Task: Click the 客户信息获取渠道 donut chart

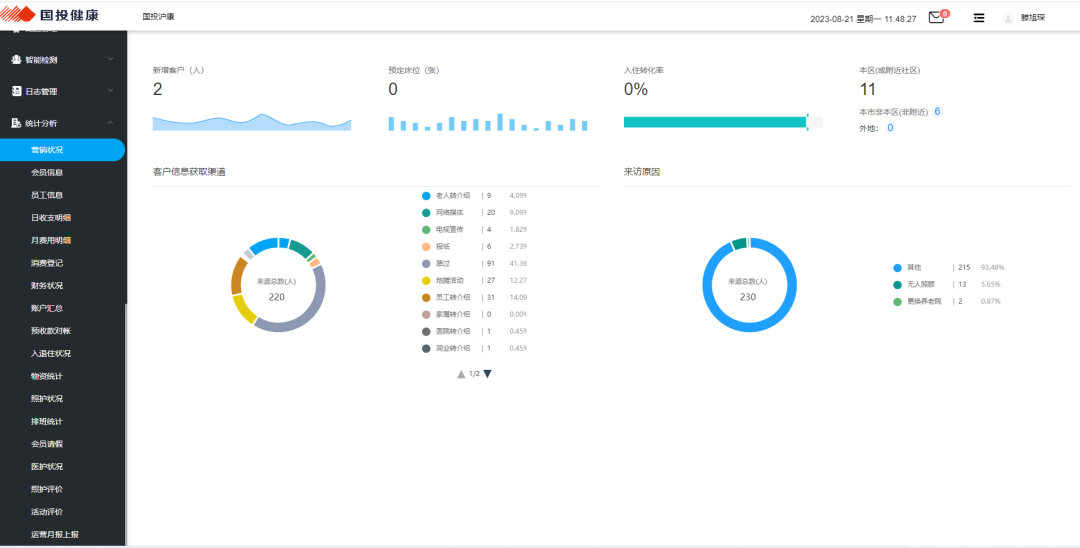Action: (278, 284)
